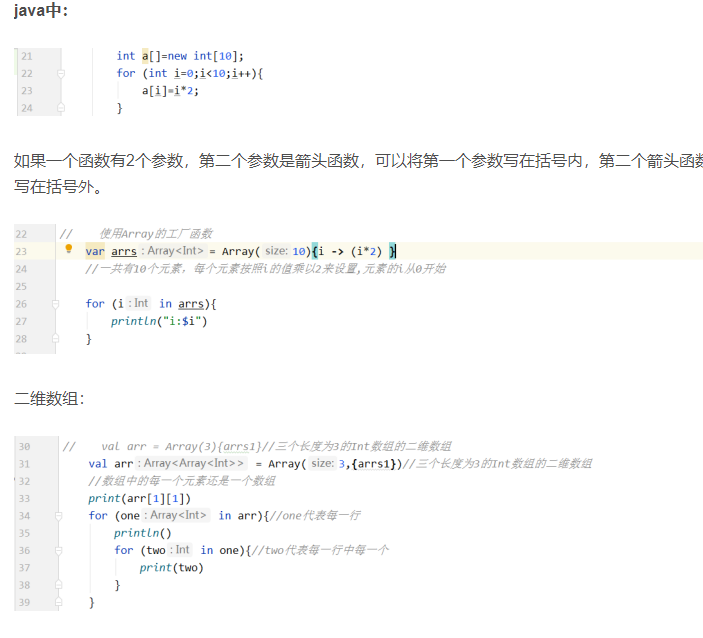The width and height of the screenshot is (703, 638).
Task: Click the comment '使用Array的工厂函数'
Action: click(156, 234)
